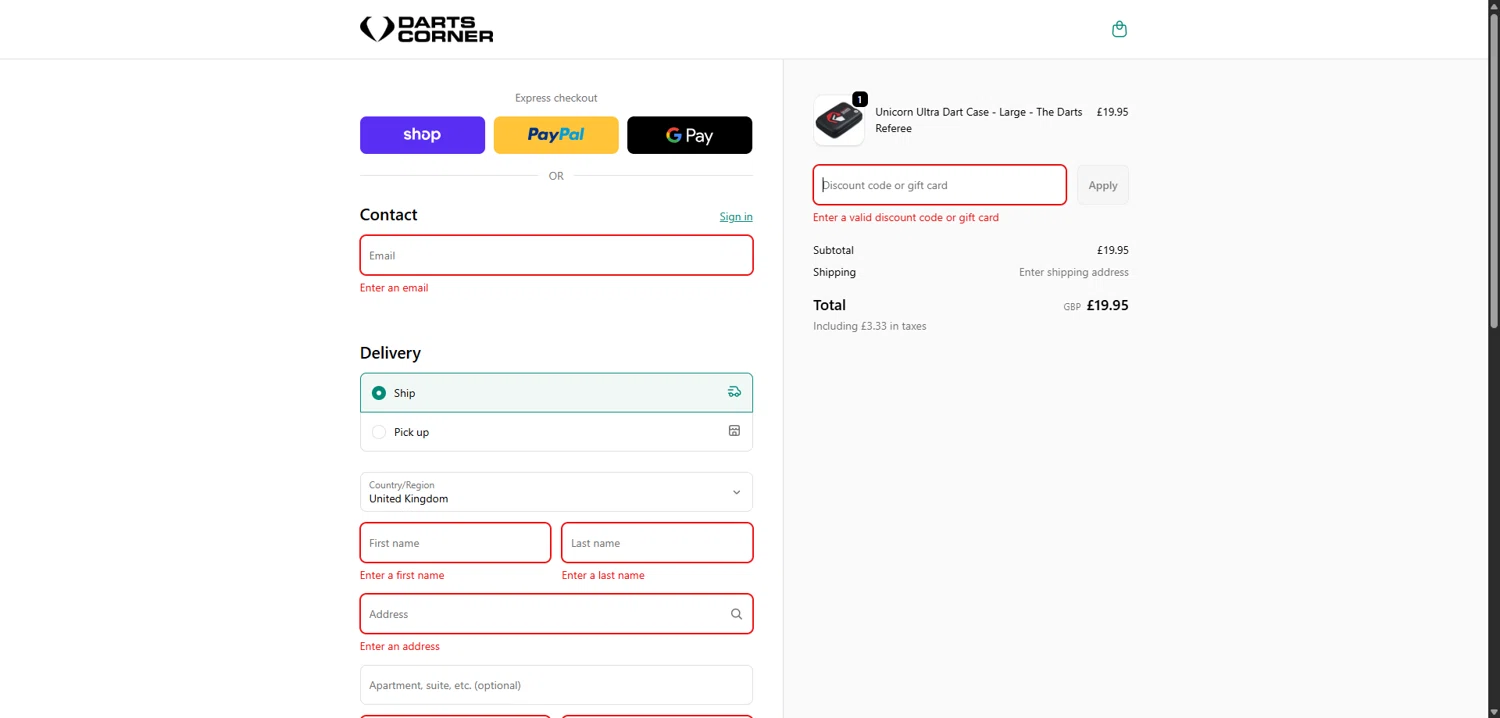Click the dart case product thumbnail
This screenshot has width=1500, height=718.
point(838,121)
